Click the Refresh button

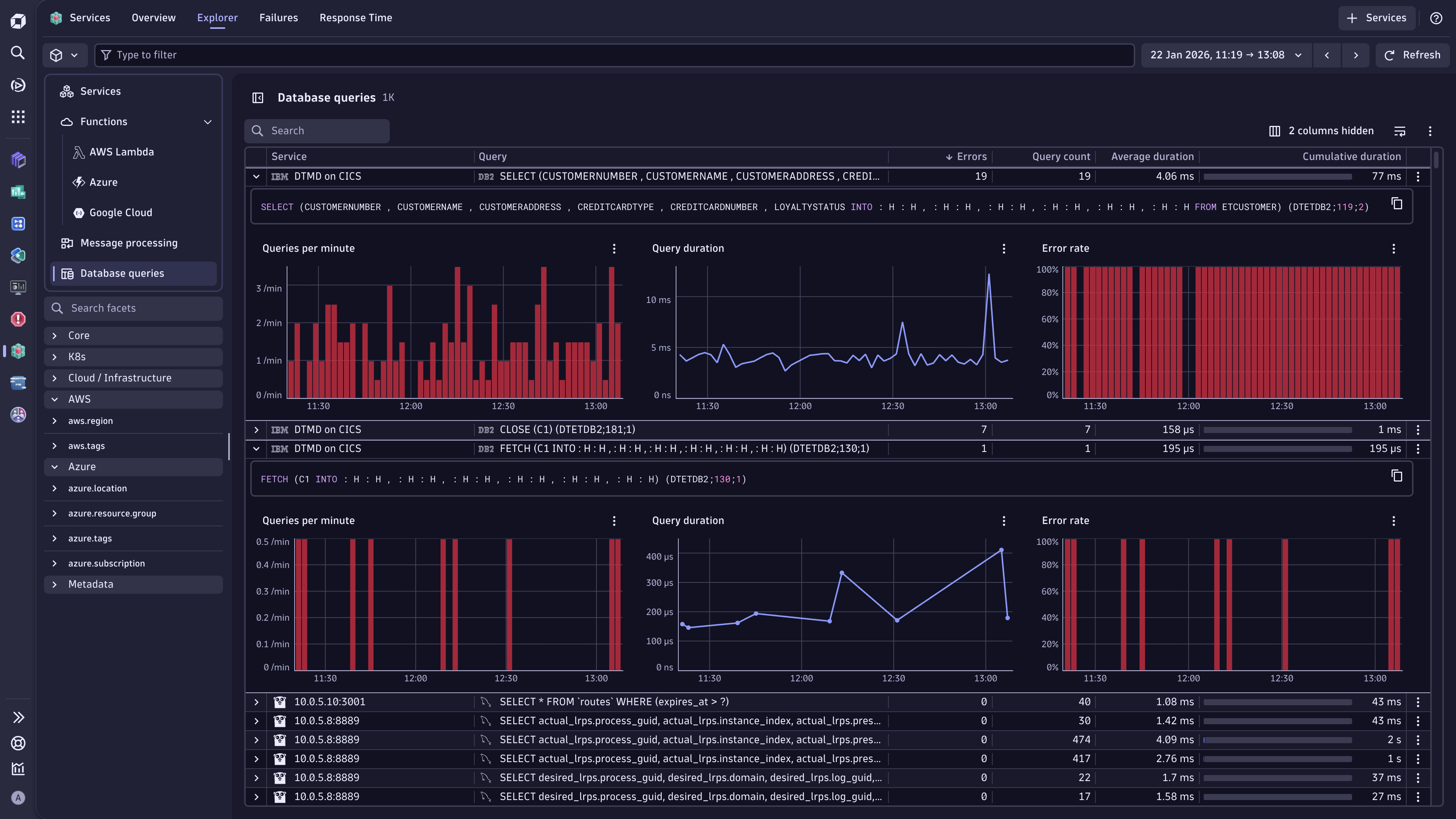coord(1412,55)
